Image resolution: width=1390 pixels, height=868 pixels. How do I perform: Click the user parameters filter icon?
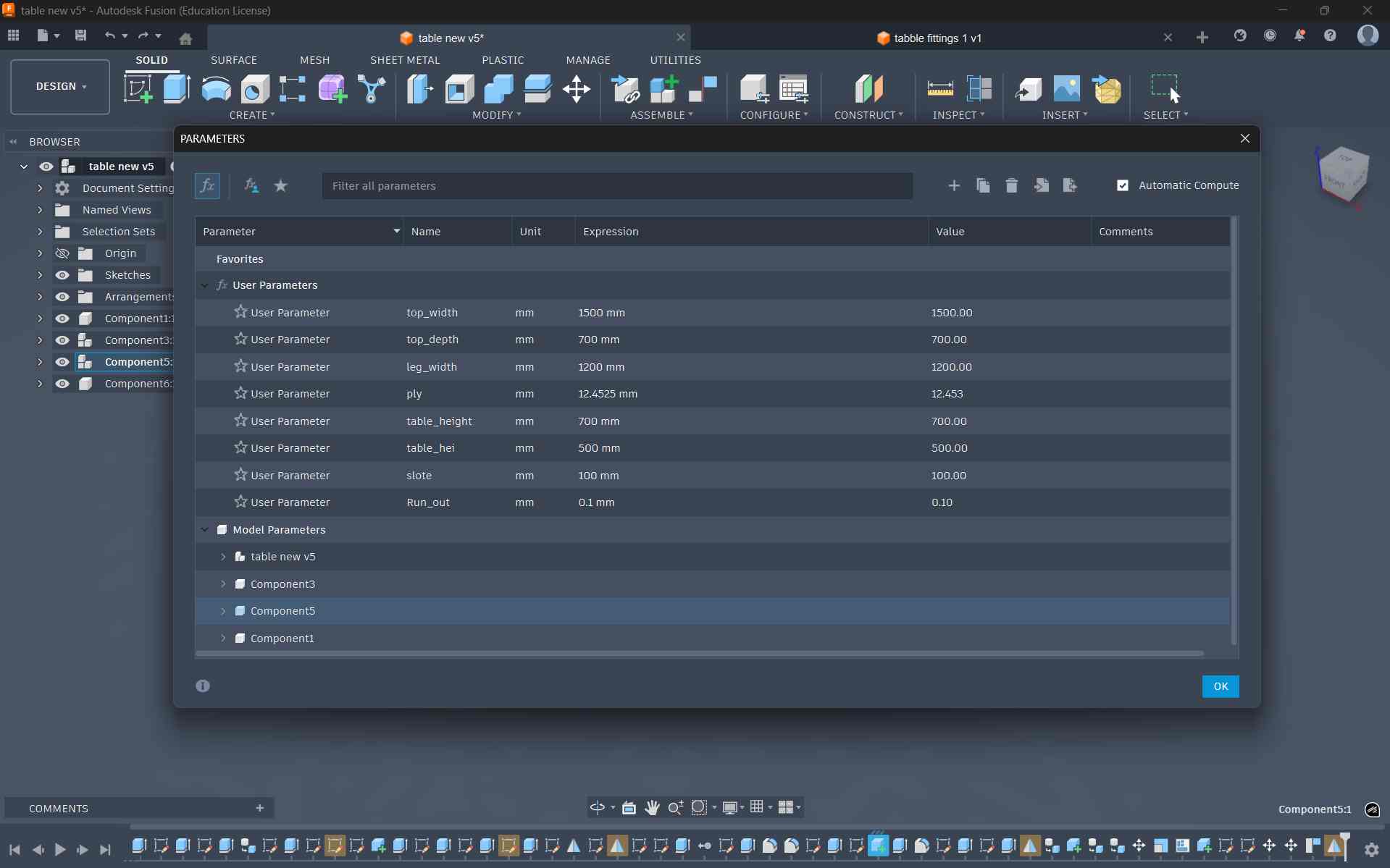click(251, 186)
